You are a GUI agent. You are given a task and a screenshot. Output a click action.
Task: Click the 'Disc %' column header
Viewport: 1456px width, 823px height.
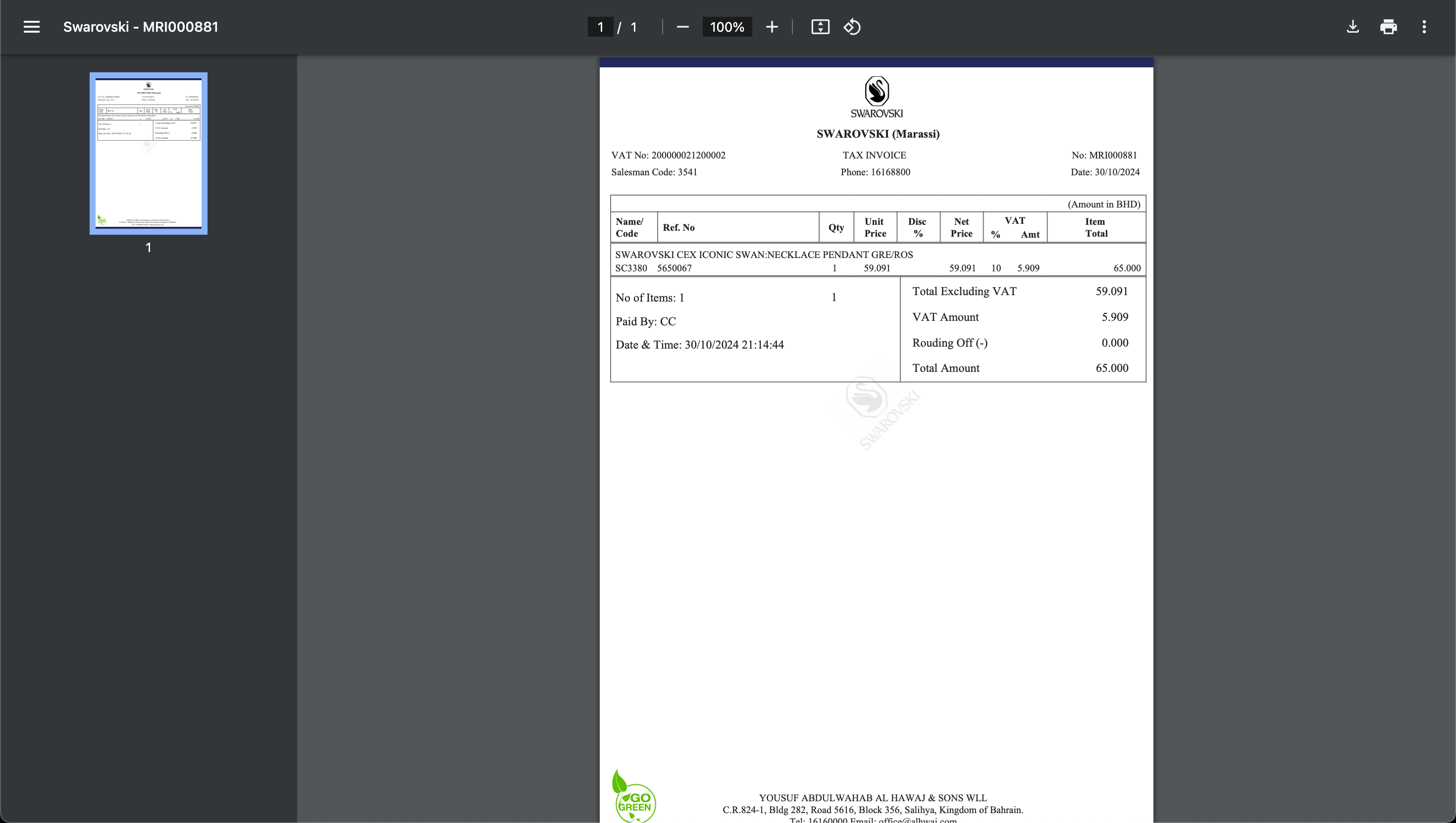coord(917,227)
